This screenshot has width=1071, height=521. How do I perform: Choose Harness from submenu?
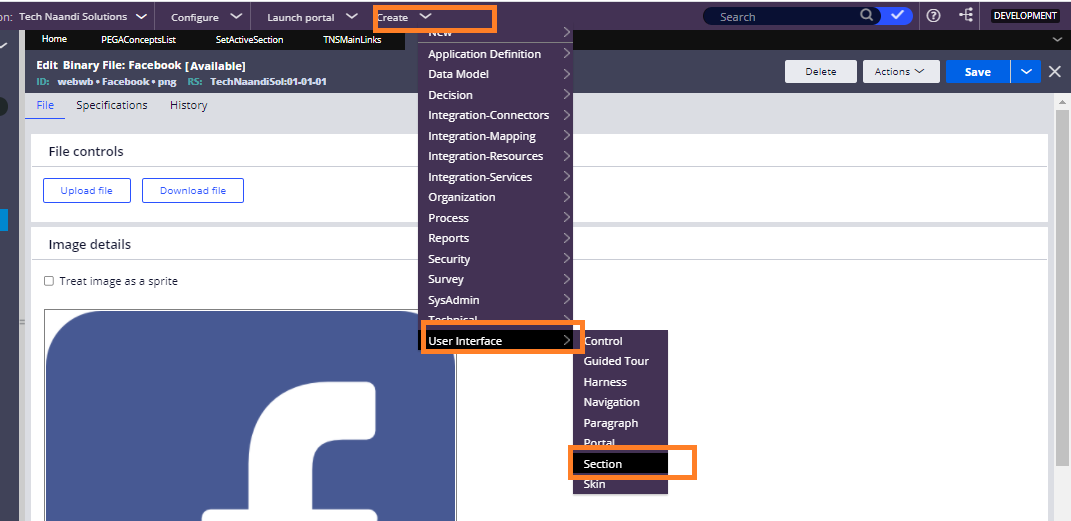click(x=620, y=382)
